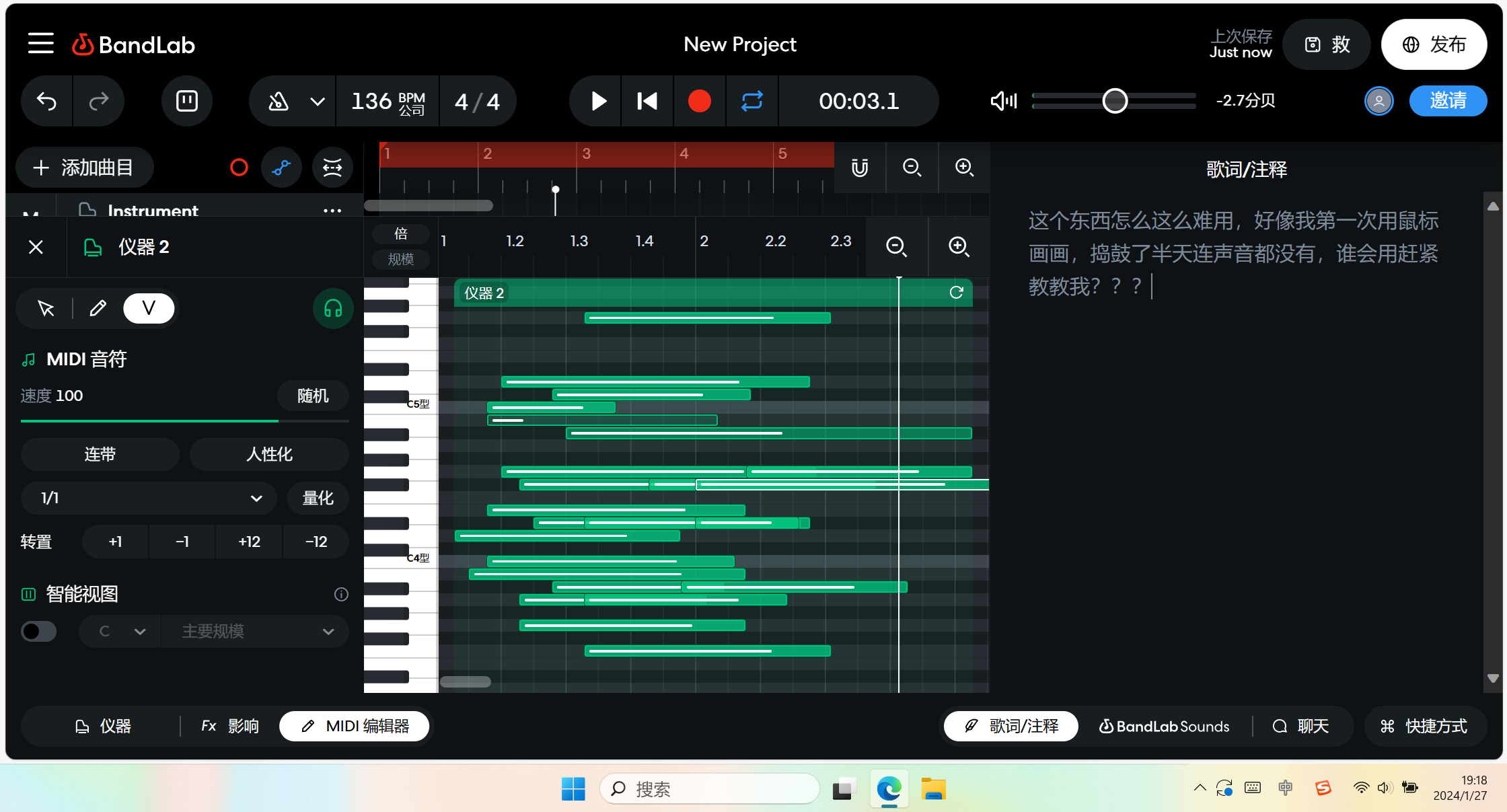The width and height of the screenshot is (1507, 812).
Task: Transpose notes up one semitone (+1)
Action: [115, 542]
